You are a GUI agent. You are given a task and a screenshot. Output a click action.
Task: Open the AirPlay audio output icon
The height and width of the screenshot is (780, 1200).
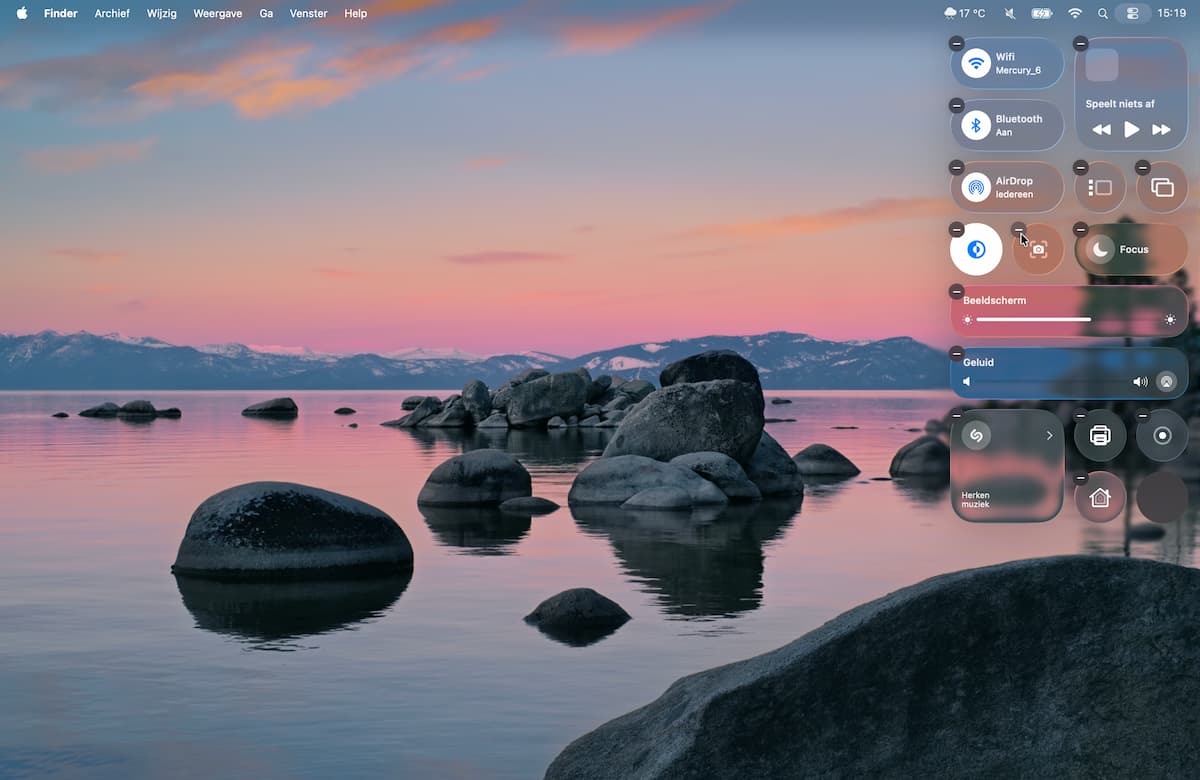coord(1166,381)
